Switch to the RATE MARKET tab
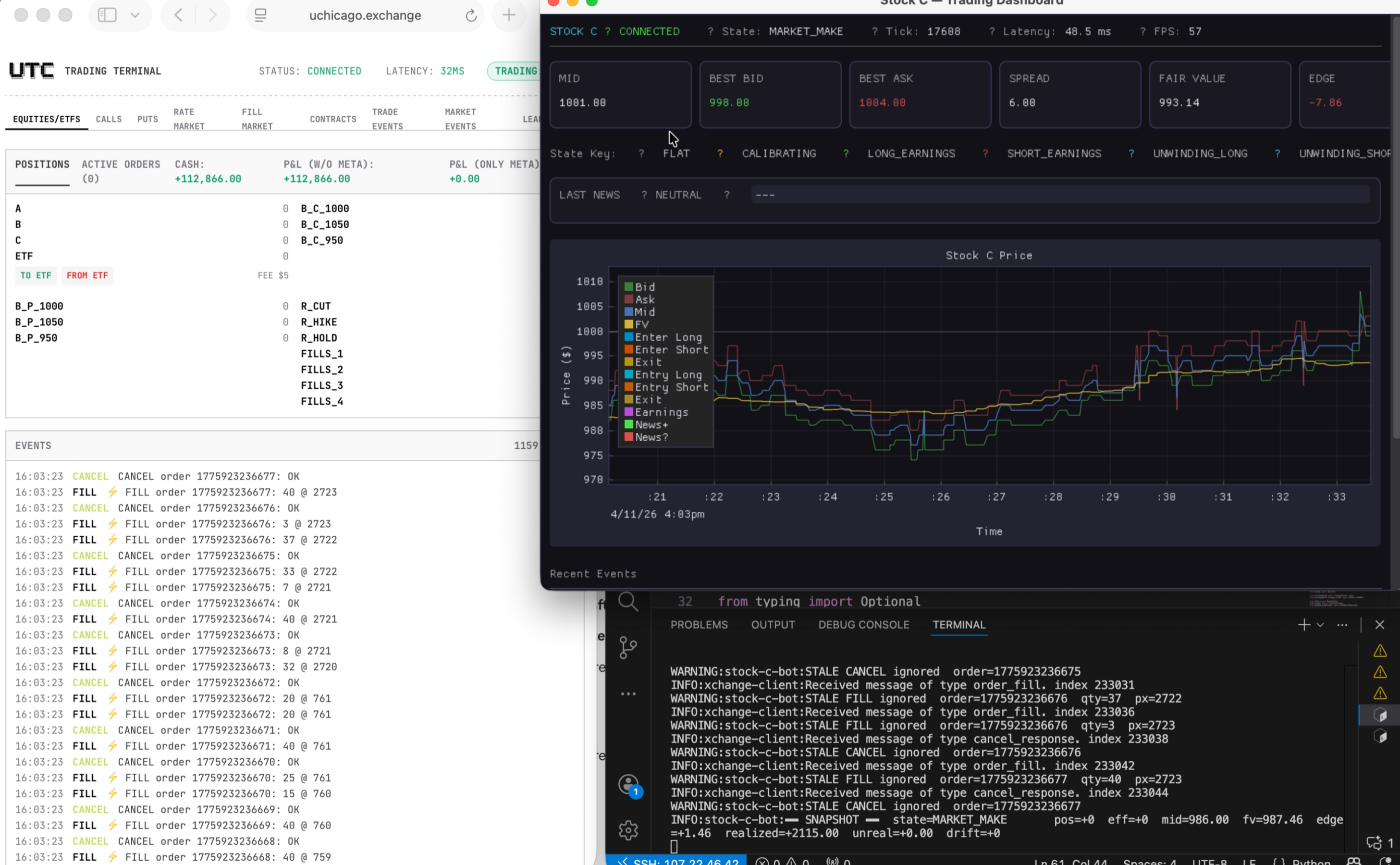The height and width of the screenshot is (865, 1400). 189,119
